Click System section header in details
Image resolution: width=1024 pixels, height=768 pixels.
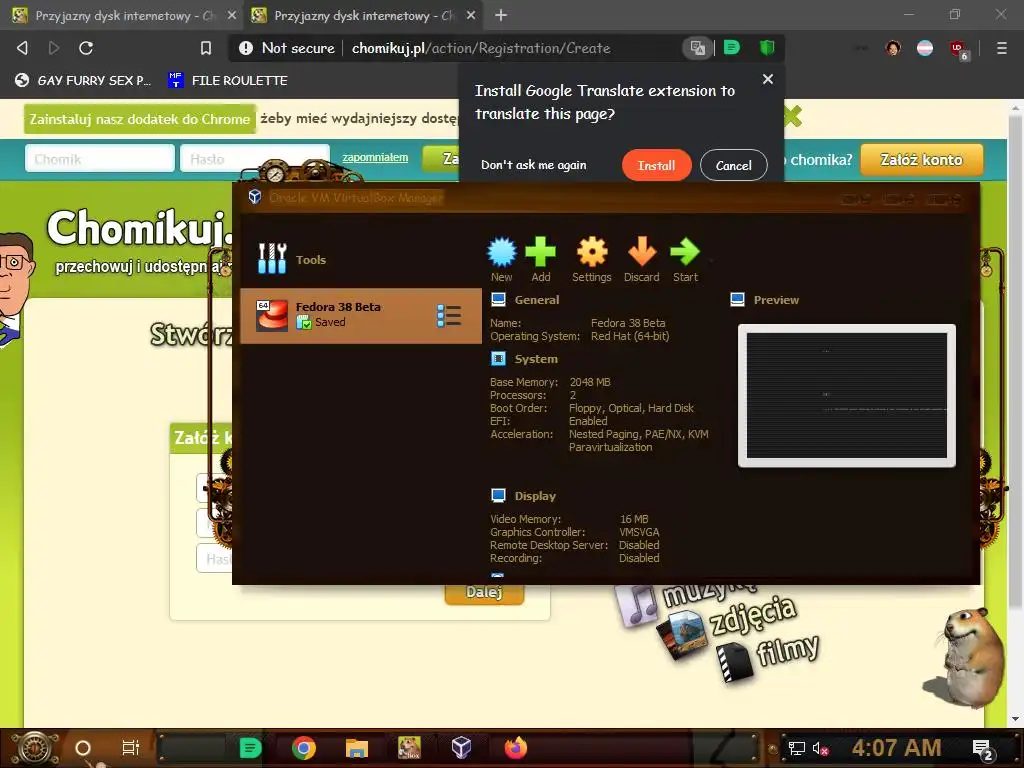(536, 359)
